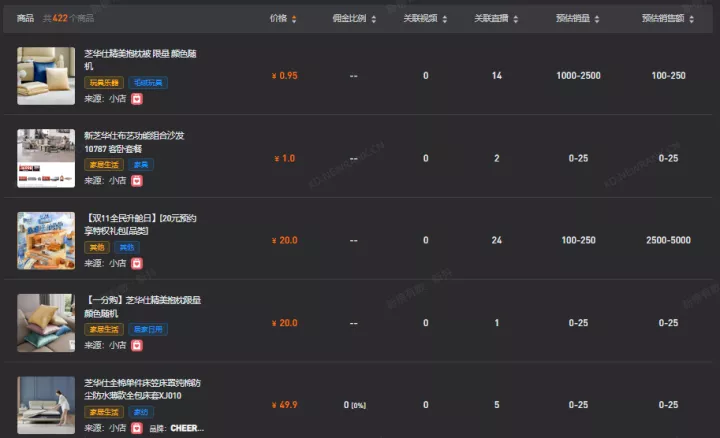Viewport: 720px width, 438px height.
Task: Click the 小店 shop icon for the ¥0.95 pillow product
Action: click(137, 99)
